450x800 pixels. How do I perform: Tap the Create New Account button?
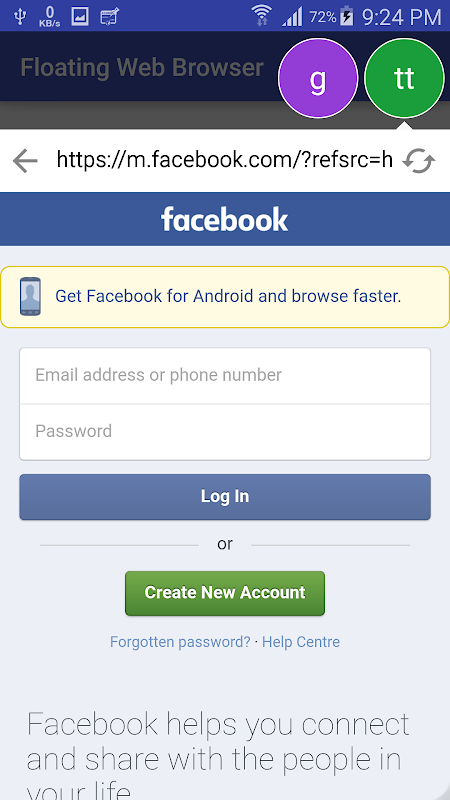[x=225, y=593]
